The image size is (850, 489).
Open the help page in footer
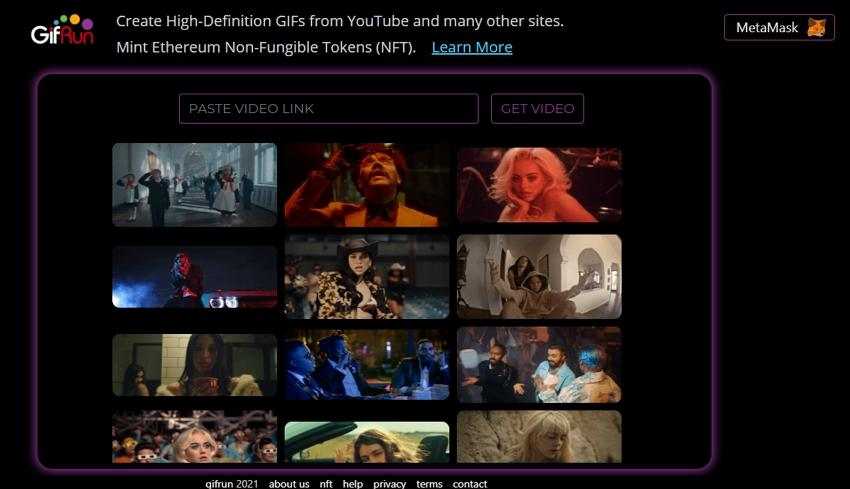coord(352,483)
